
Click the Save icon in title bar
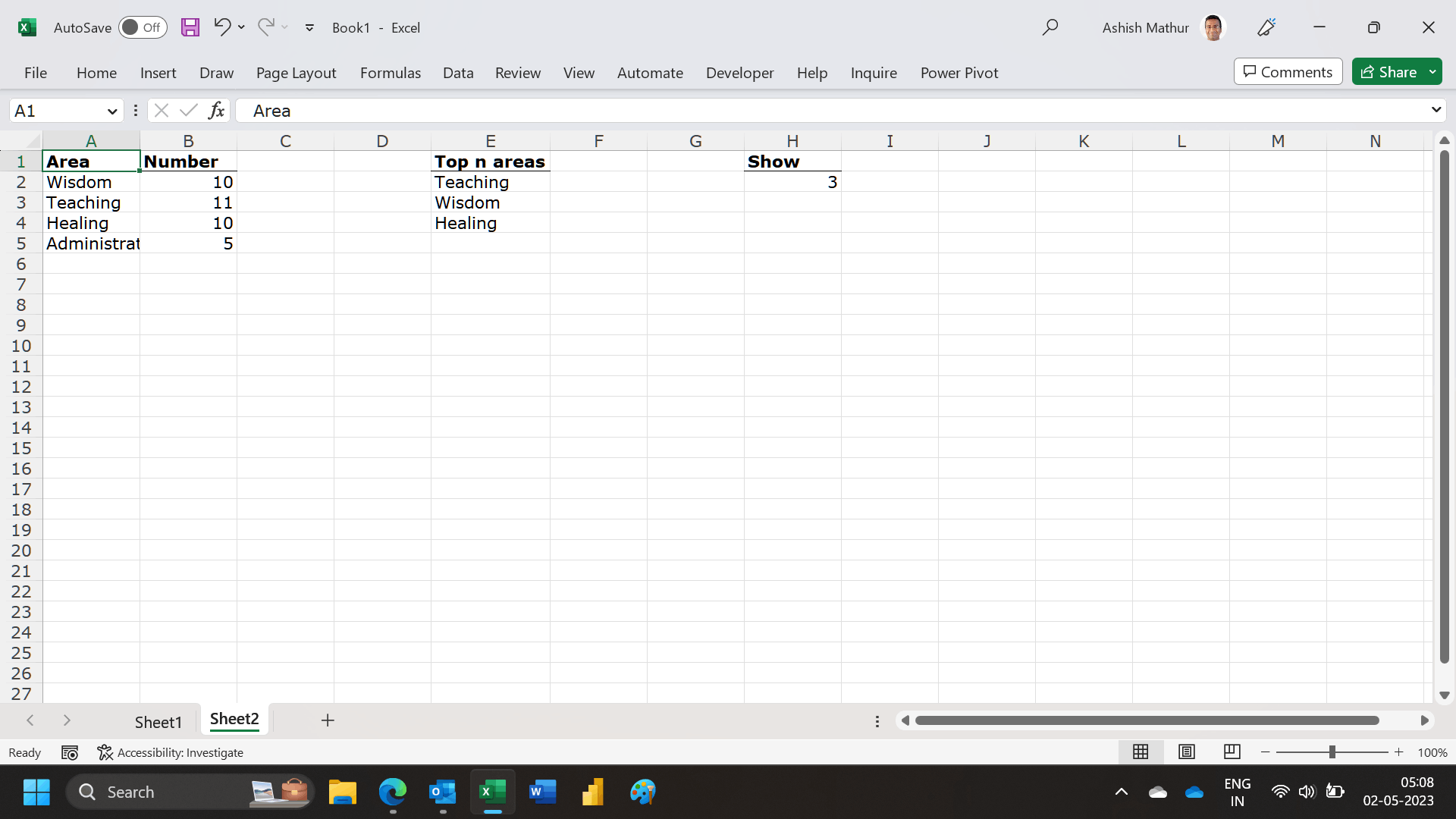190,27
